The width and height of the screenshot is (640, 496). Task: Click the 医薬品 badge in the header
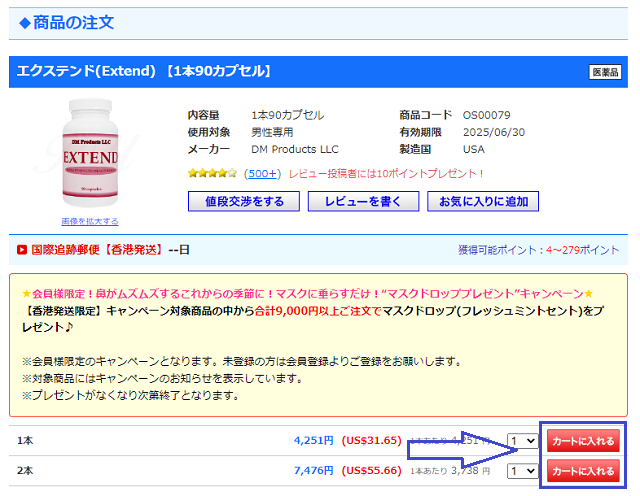point(605,72)
